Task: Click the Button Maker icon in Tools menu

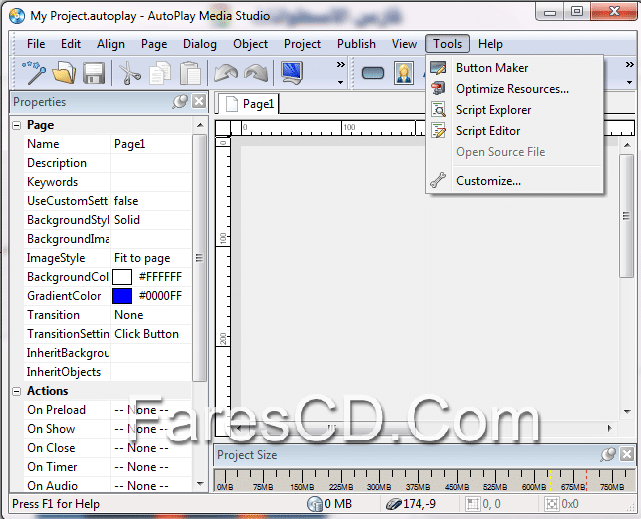Action: [438, 68]
